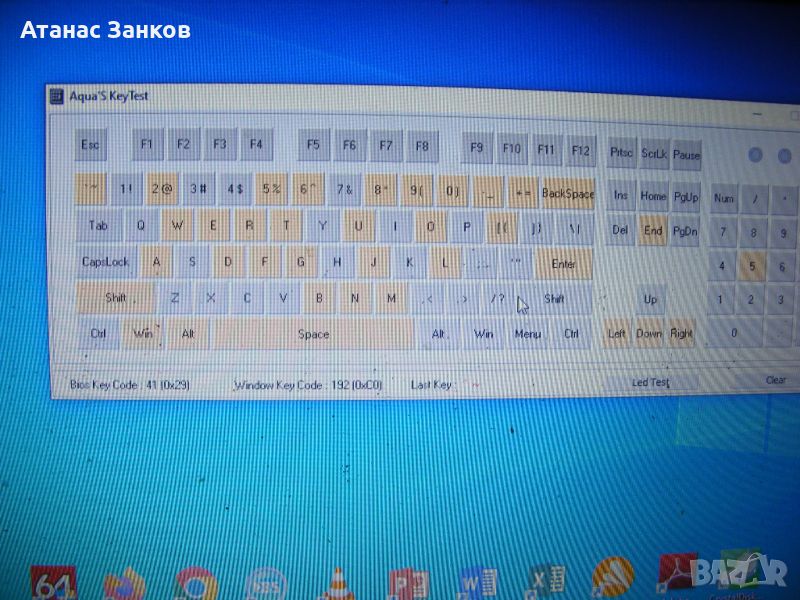This screenshot has height=600, width=800.
Task: Click numpad 0 key
Action: click(x=734, y=333)
